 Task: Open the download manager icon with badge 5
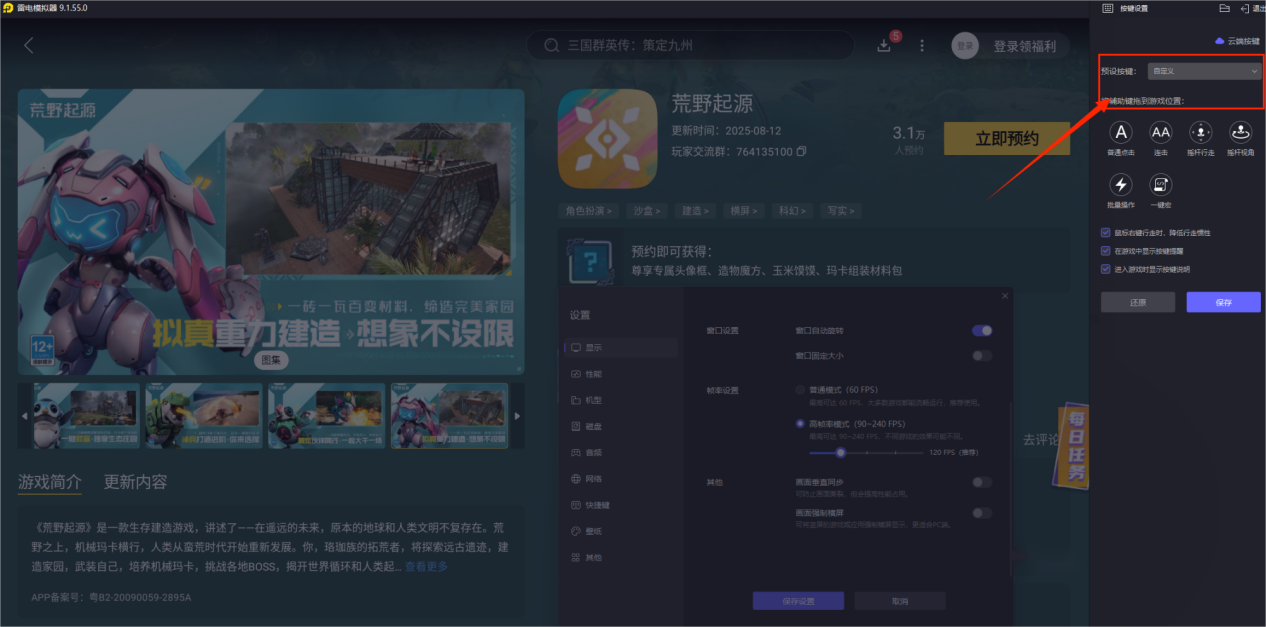[884, 45]
